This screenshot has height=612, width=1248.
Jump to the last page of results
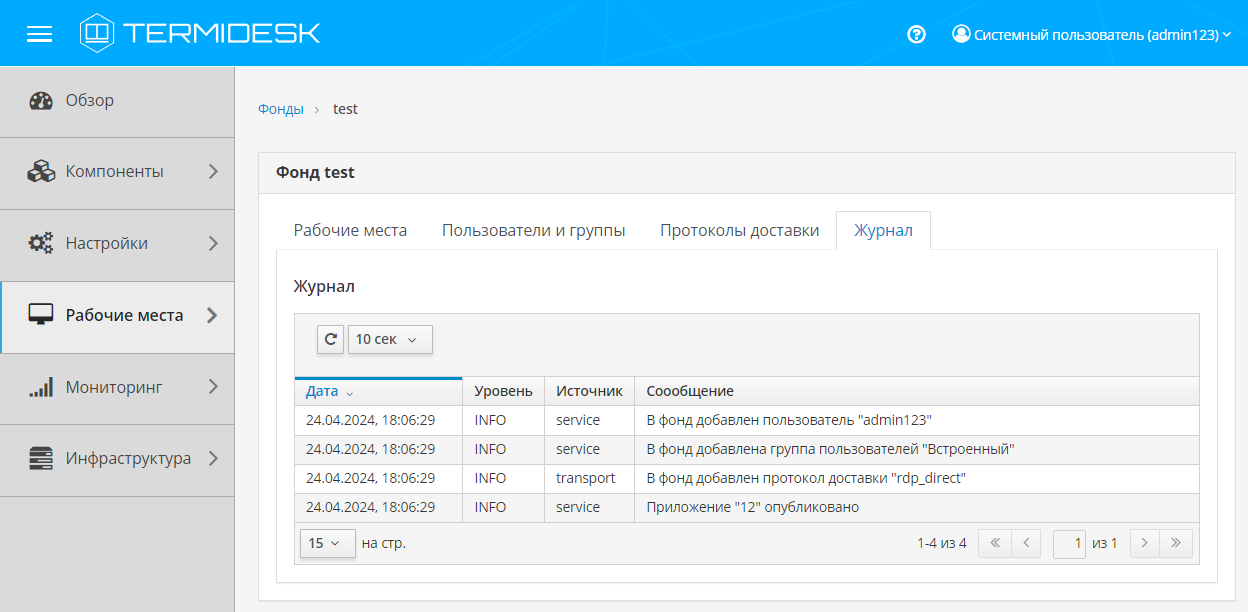pyautogui.click(x=1176, y=543)
